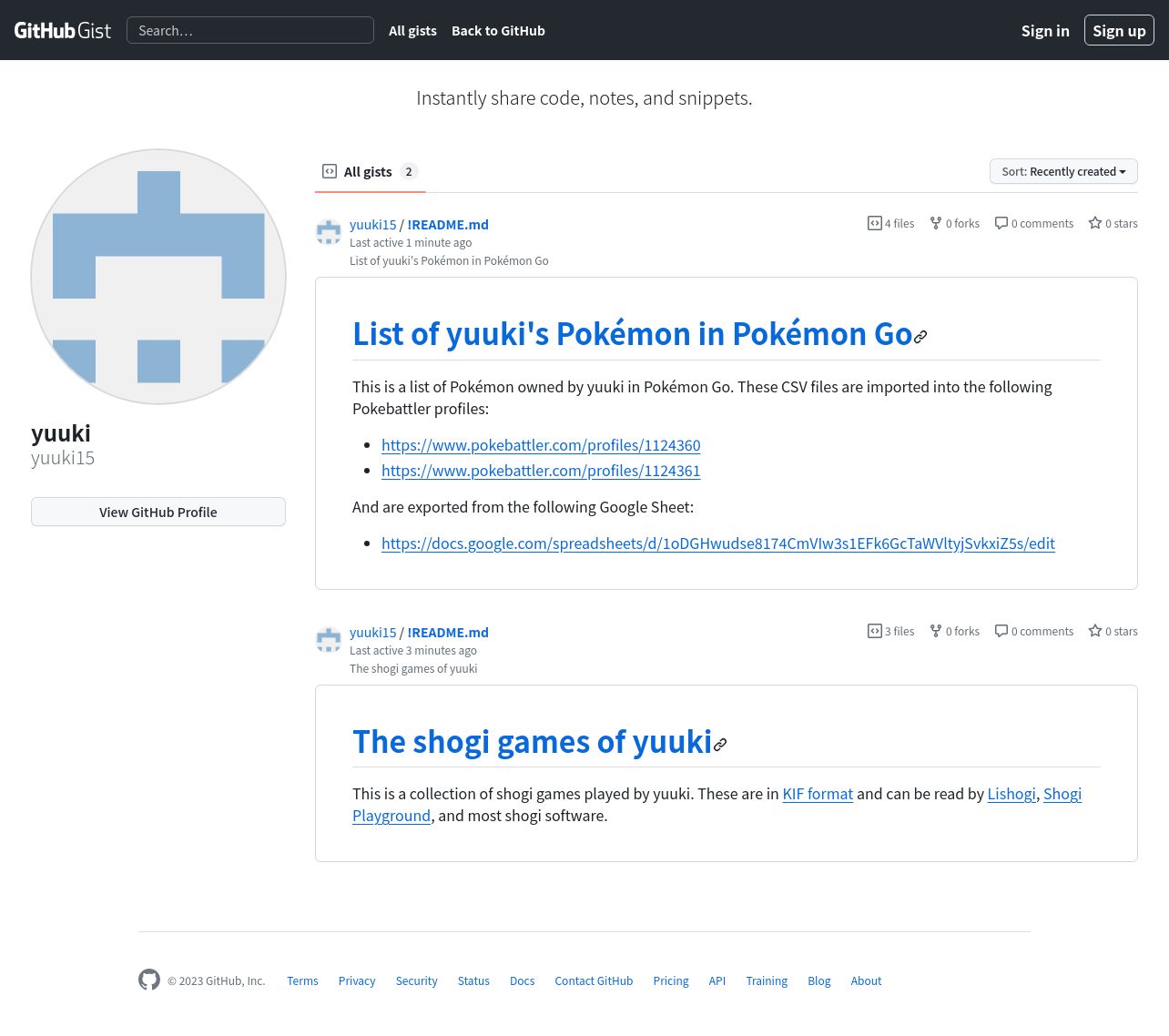Click 'Last active 3 minutes ago' text
The height and width of the screenshot is (1036, 1169).
point(413,651)
